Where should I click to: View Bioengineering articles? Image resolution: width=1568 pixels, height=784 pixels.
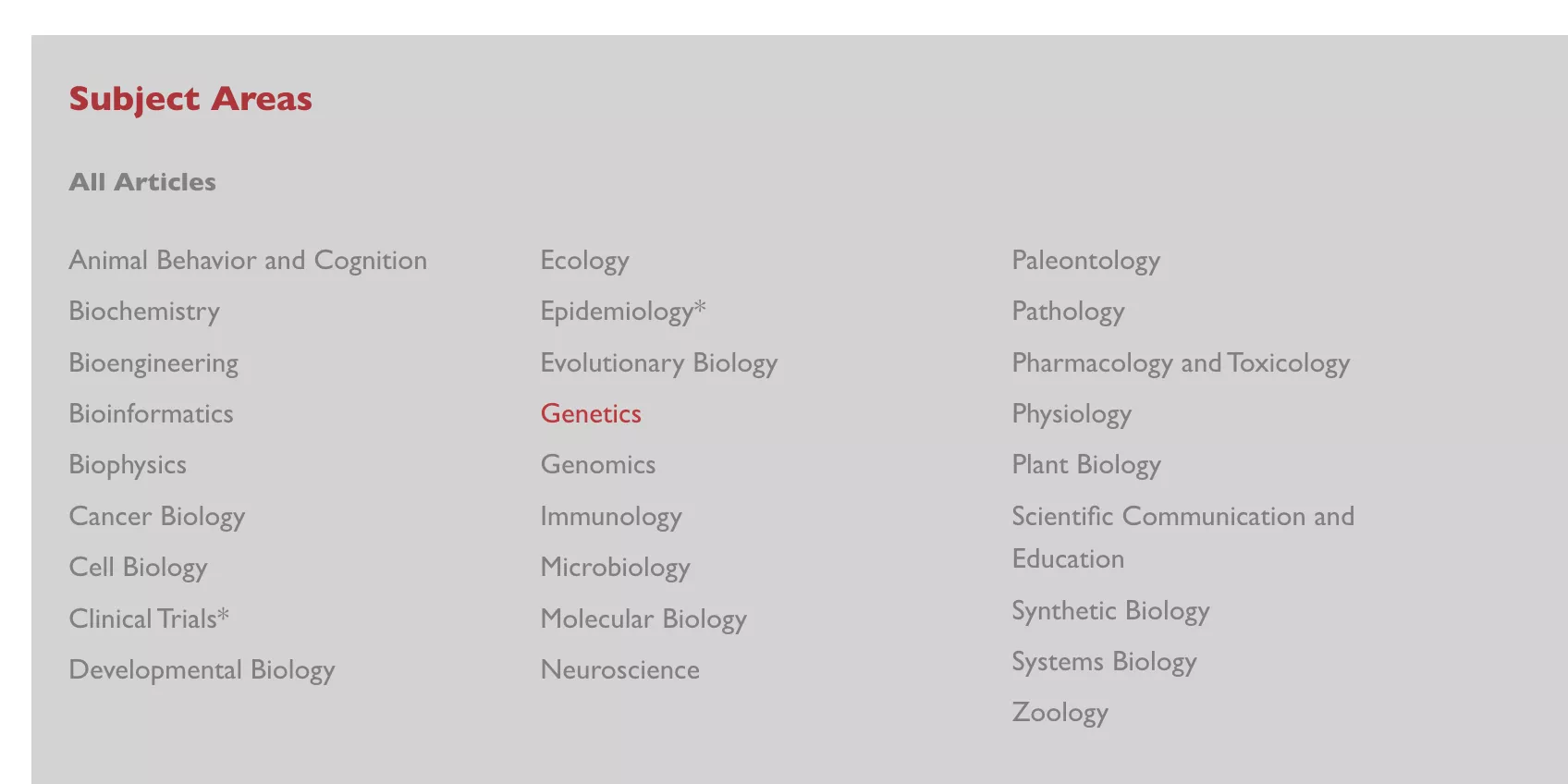(153, 363)
